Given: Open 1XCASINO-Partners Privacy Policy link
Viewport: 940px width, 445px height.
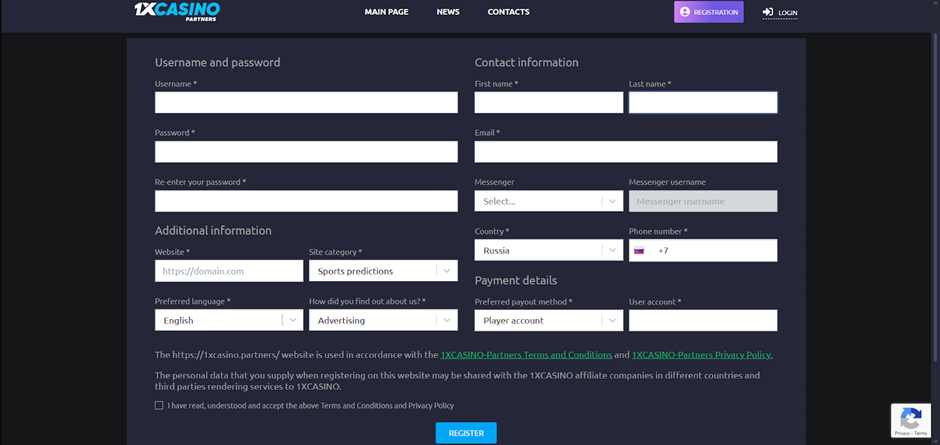Looking at the screenshot, I should (x=702, y=355).
